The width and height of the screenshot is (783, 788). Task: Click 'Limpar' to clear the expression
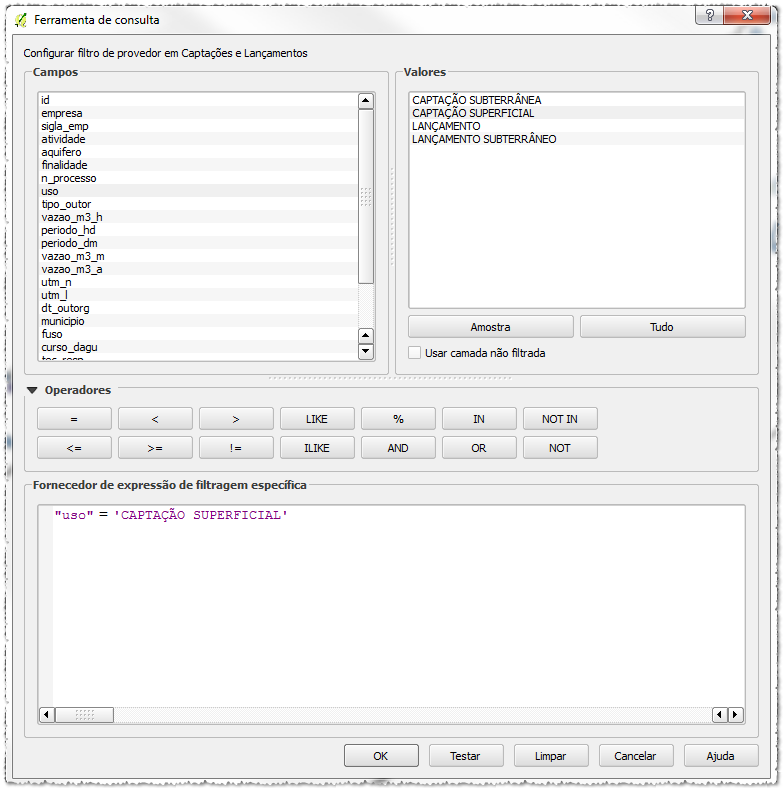point(550,756)
